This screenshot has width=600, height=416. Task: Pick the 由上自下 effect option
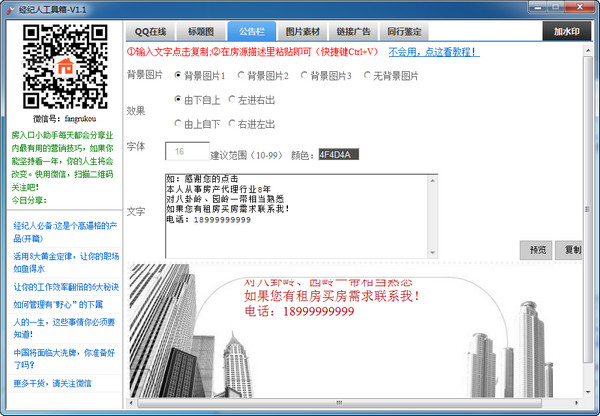tap(179, 125)
